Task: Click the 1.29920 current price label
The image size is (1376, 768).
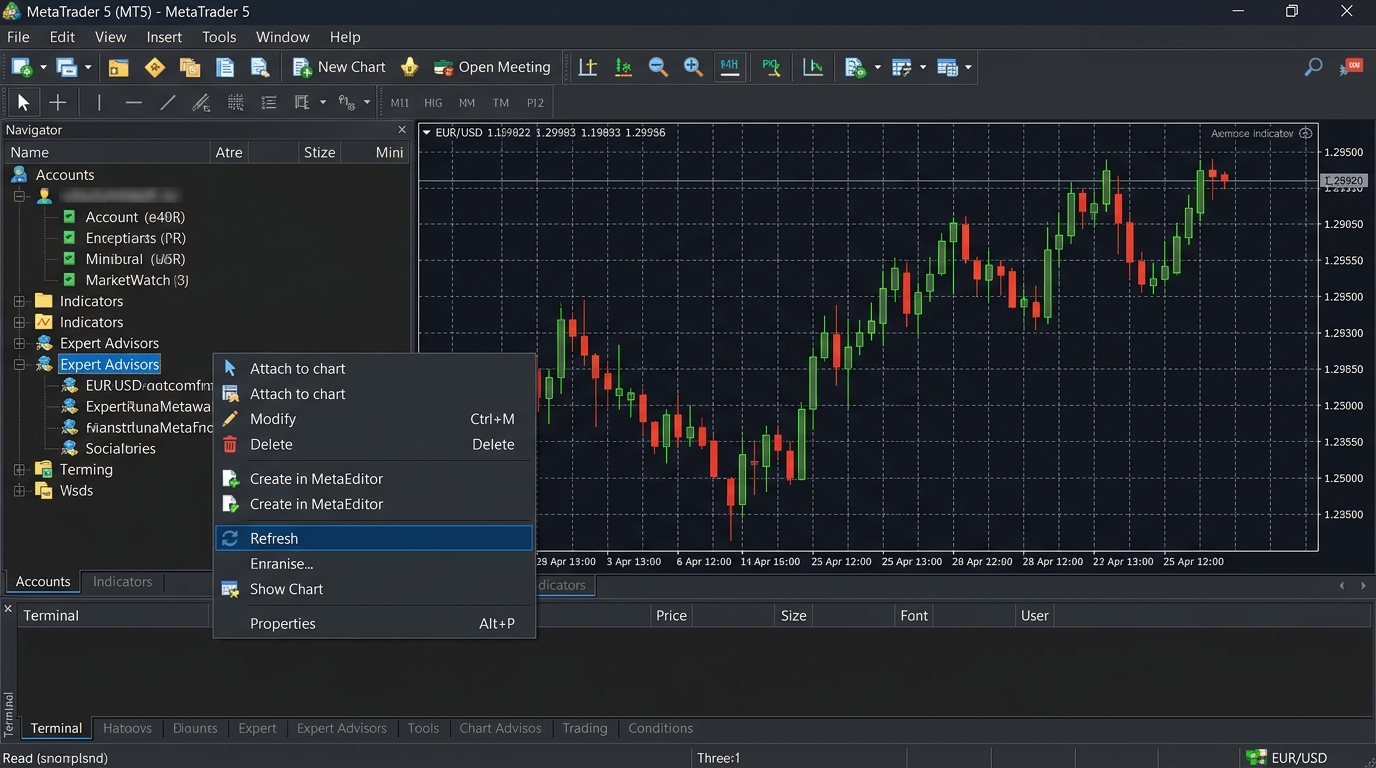Action: (x=1343, y=181)
